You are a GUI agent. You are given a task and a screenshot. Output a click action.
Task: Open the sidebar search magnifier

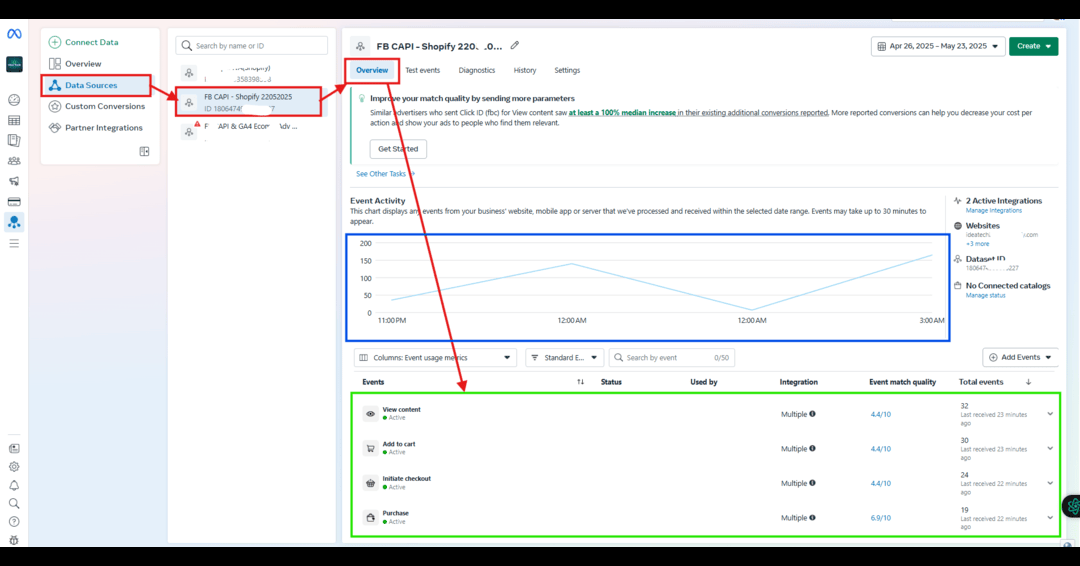point(14,503)
